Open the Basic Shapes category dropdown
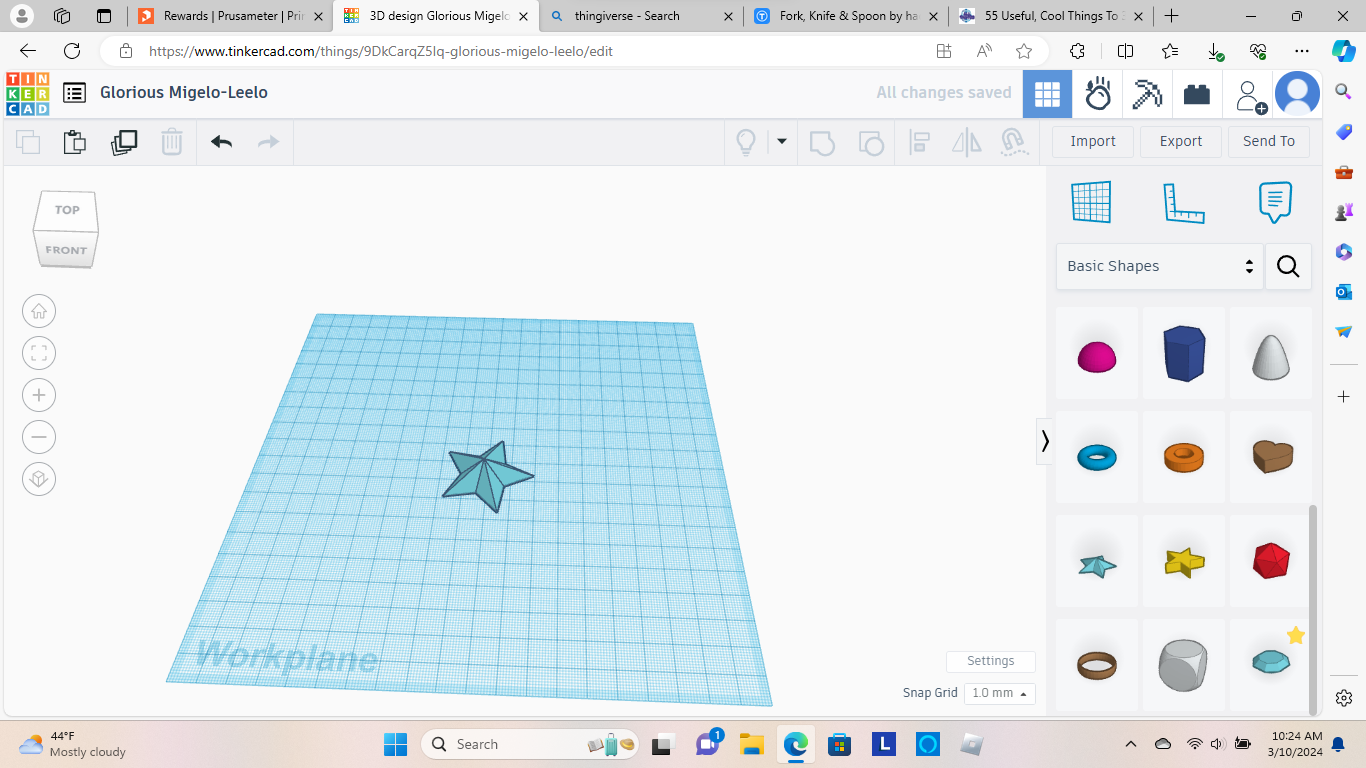The image size is (1366, 768). click(x=1160, y=266)
